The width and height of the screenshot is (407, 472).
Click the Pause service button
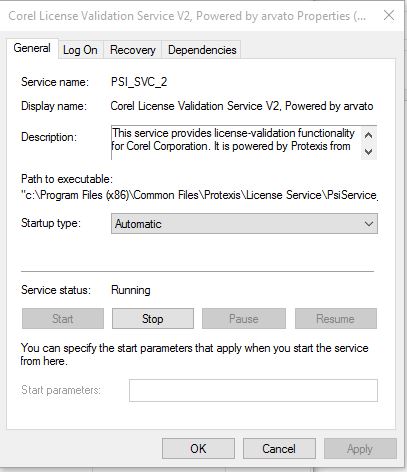coord(244,319)
